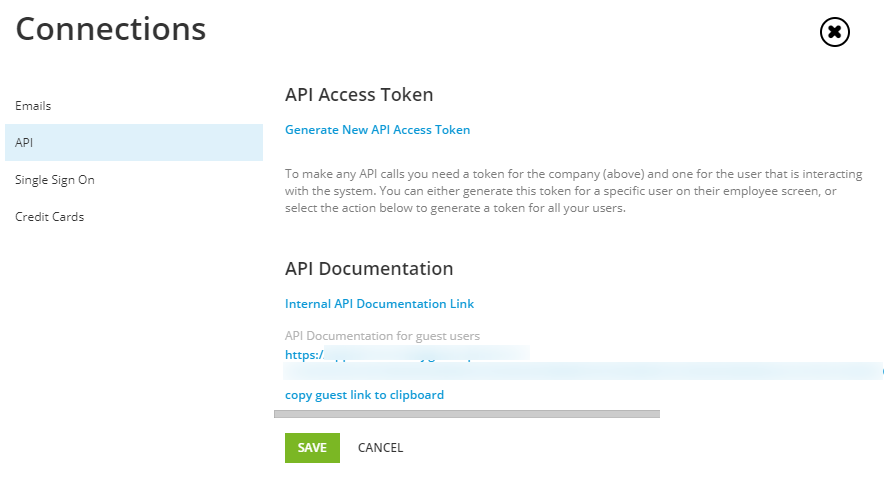This screenshot has height=477, width=884.
Task: Click the API Access Token heading
Action: coord(359,95)
